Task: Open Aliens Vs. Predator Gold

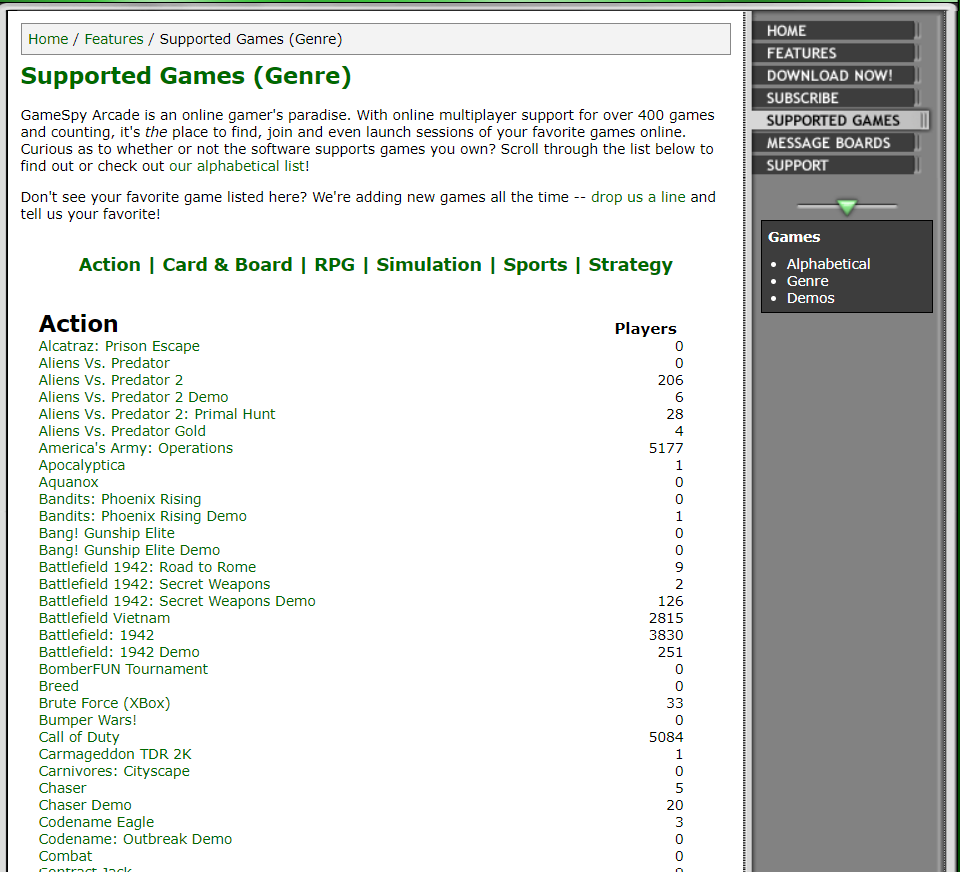Action: 122,431
